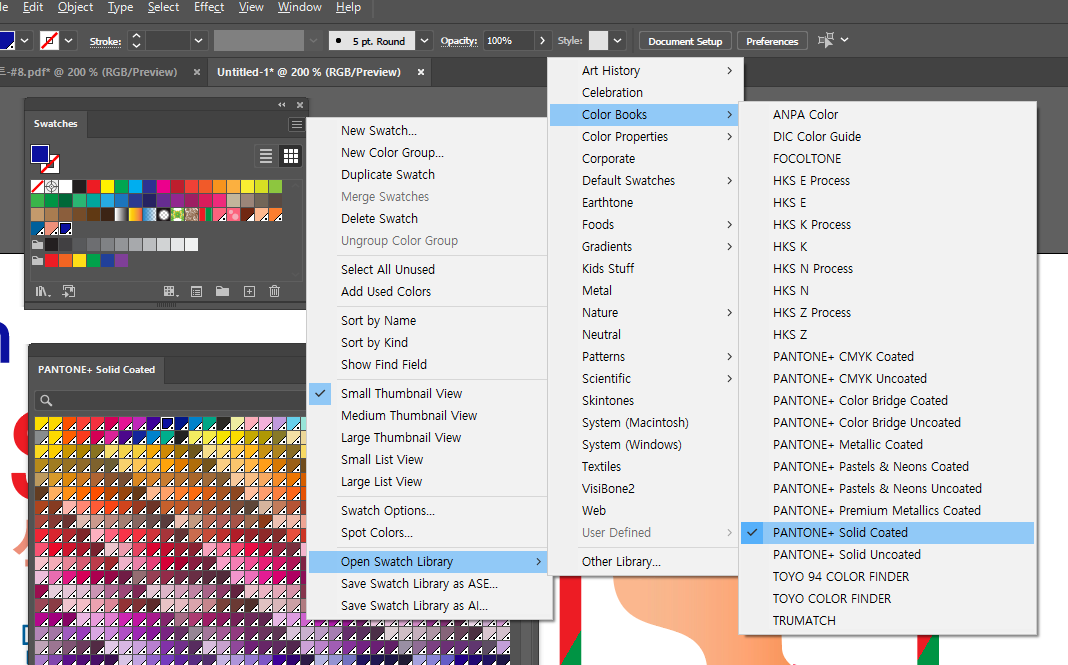The image size is (1068, 665).
Task: Click the Opacity 100% input field
Action: 507,41
